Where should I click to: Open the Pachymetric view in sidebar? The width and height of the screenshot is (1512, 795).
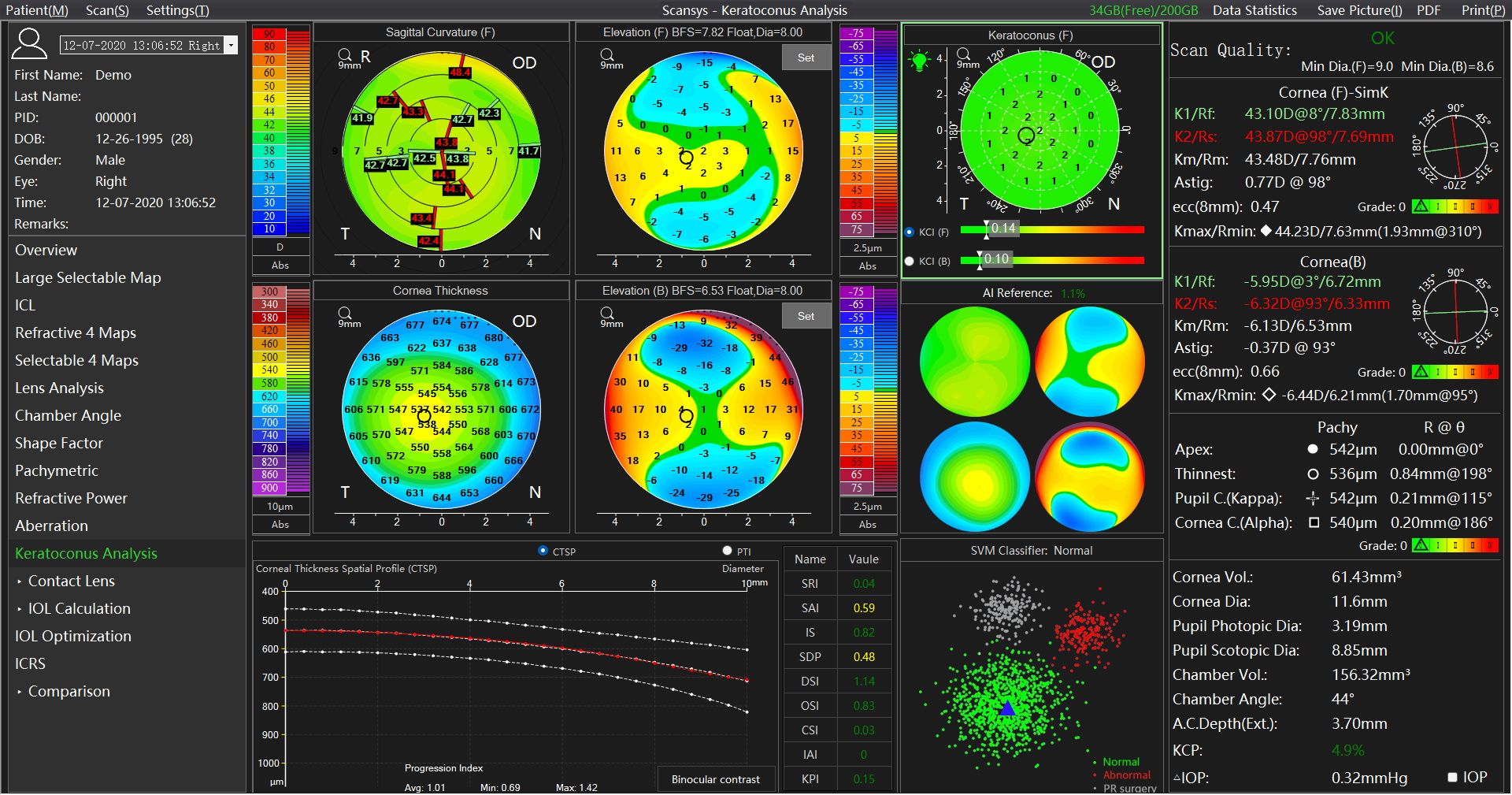point(57,470)
